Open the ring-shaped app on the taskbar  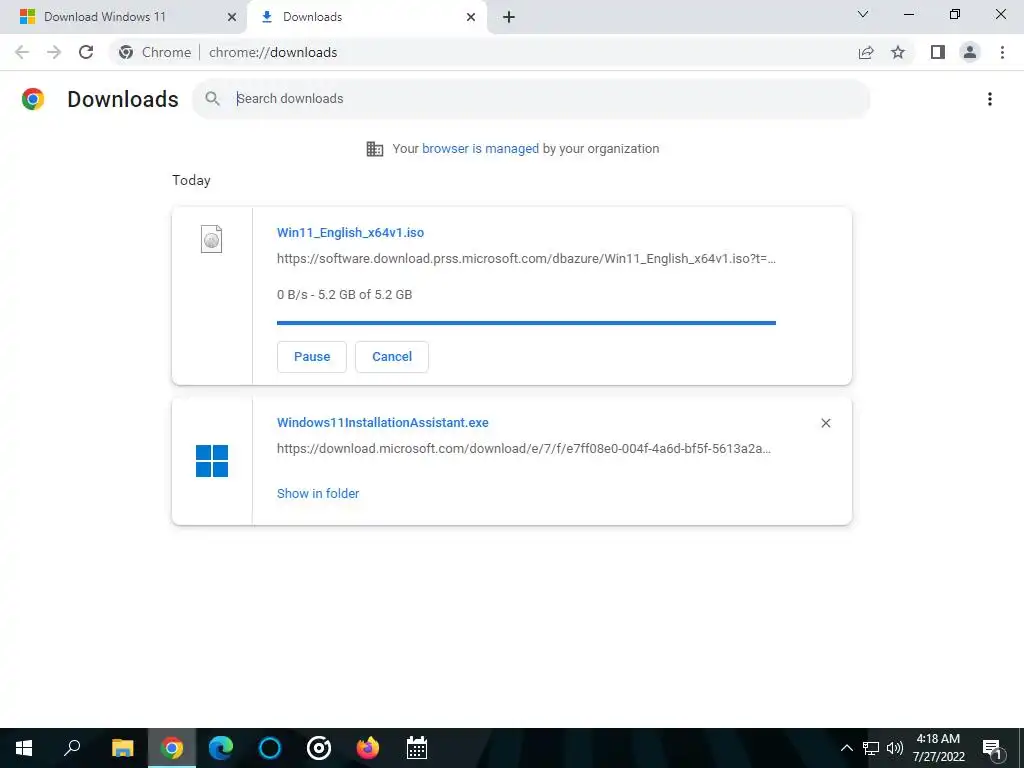(319, 748)
